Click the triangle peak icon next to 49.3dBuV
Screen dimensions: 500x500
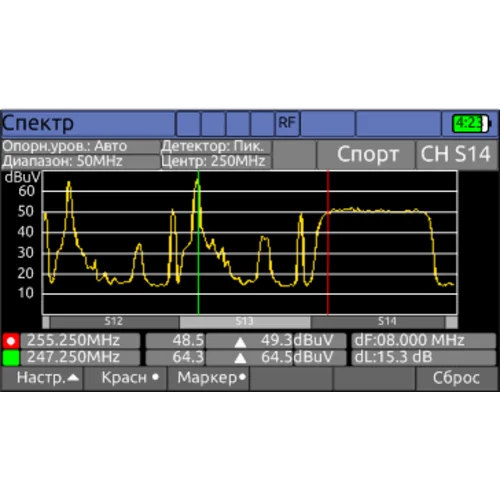[x=240, y=342]
